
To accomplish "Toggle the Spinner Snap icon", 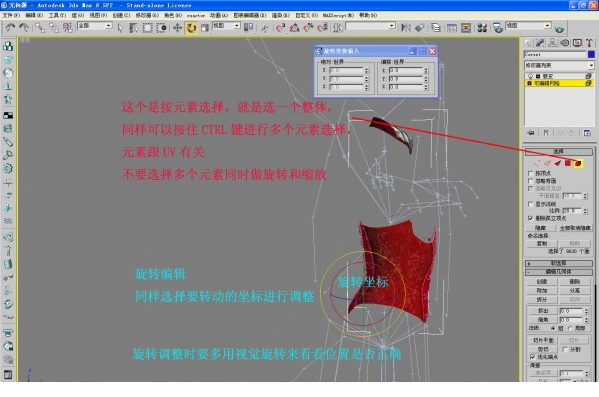I will 322,28.
